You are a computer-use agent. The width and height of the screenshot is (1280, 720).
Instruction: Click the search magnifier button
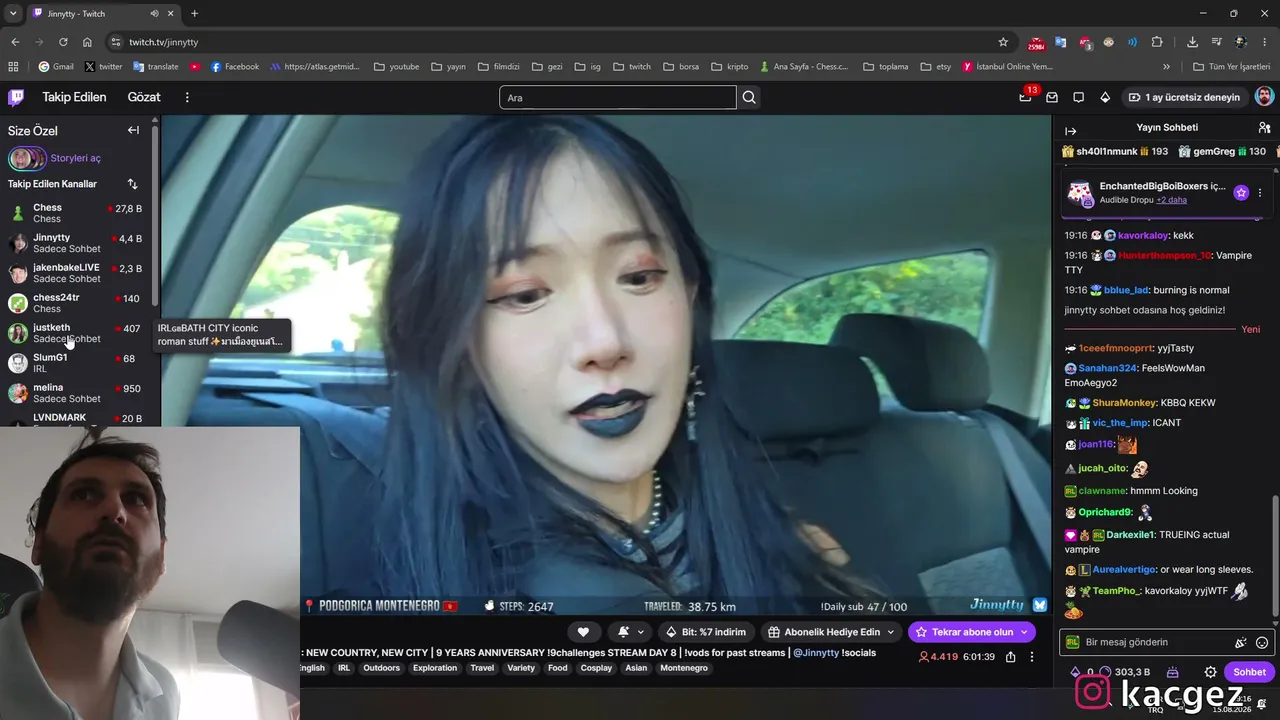[749, 97]
